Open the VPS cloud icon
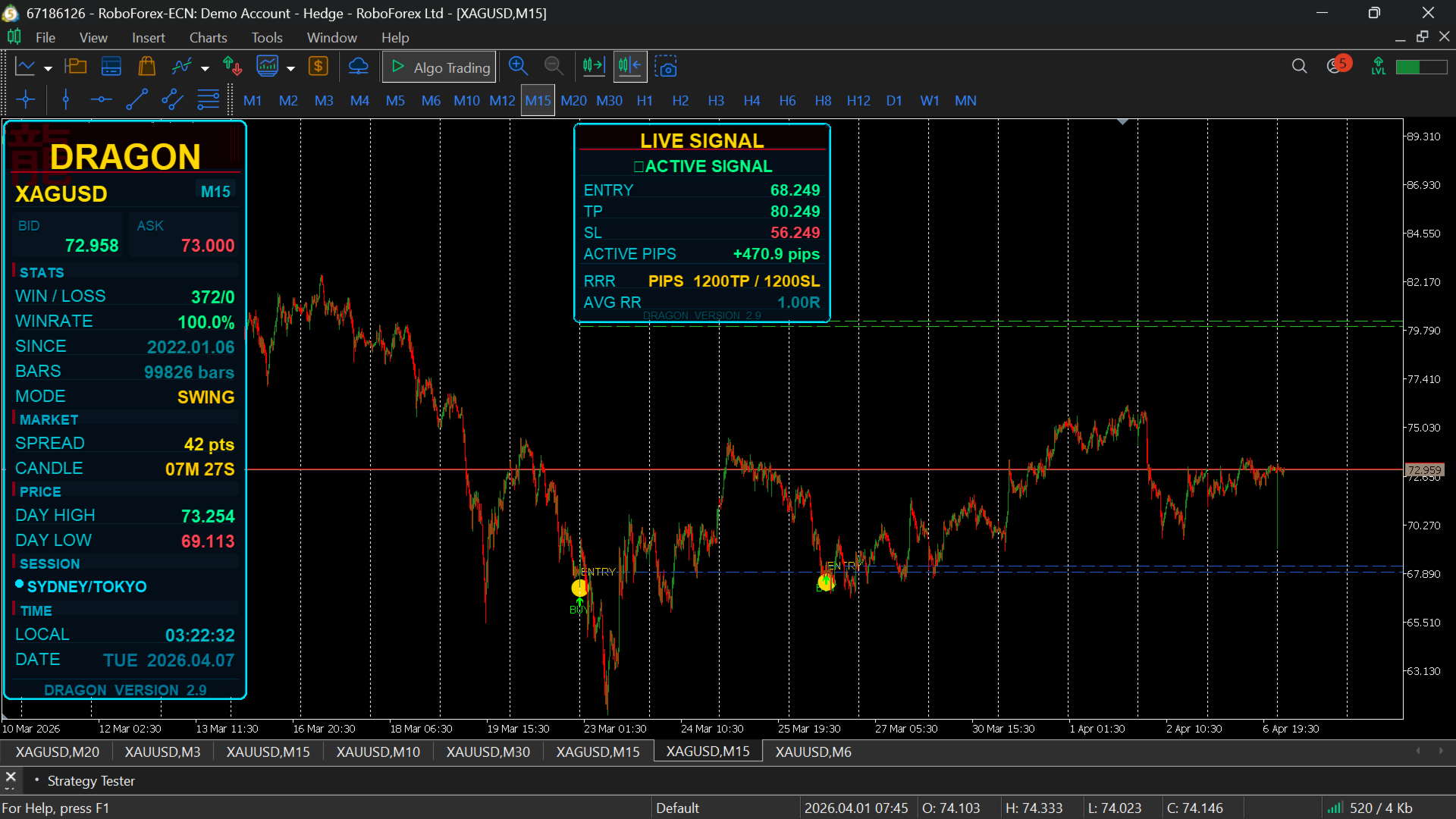The width and height of the screenshot is (1456, 819). (x=358, y=67)
